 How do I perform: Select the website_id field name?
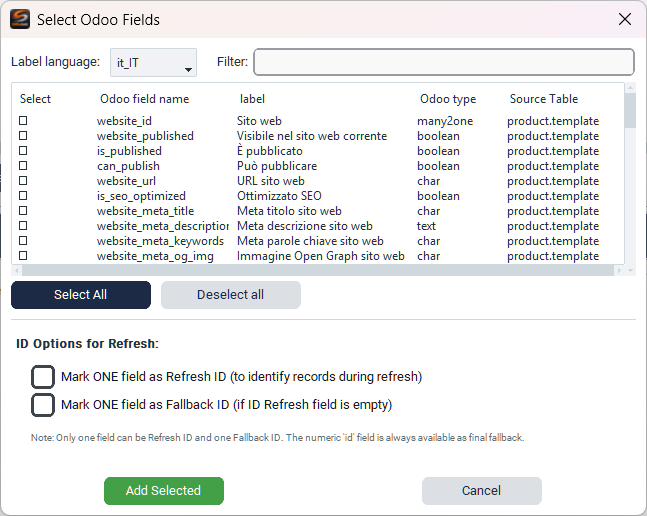124,121
